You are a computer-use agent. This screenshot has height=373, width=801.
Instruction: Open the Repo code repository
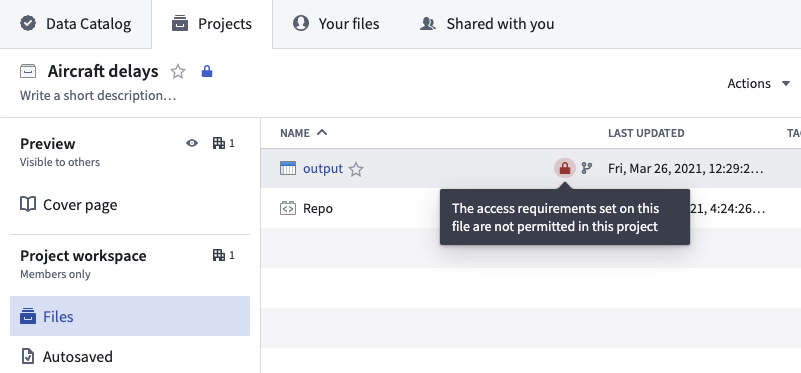[x=318, y=208]
